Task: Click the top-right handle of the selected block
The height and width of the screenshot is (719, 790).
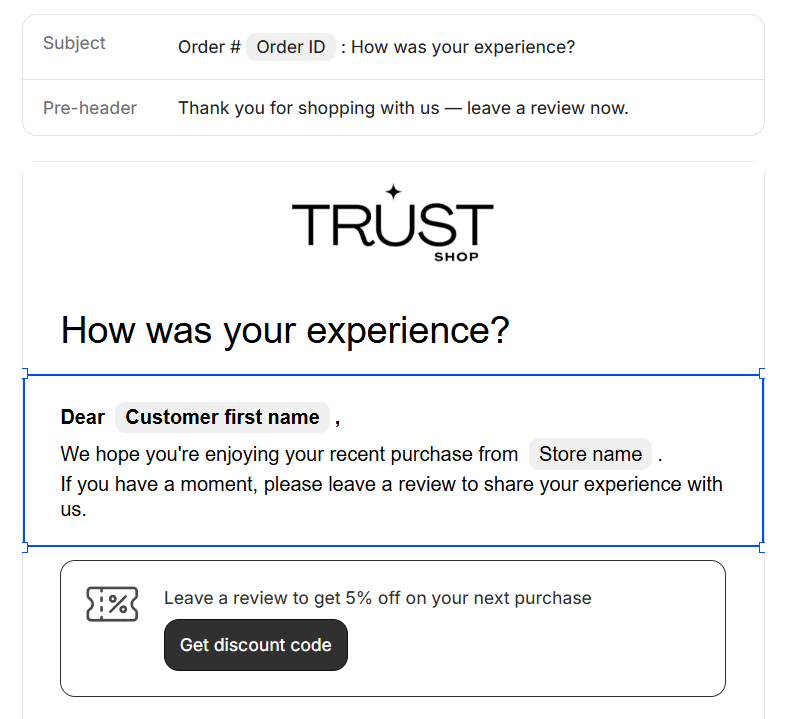Action: (763, 375)
